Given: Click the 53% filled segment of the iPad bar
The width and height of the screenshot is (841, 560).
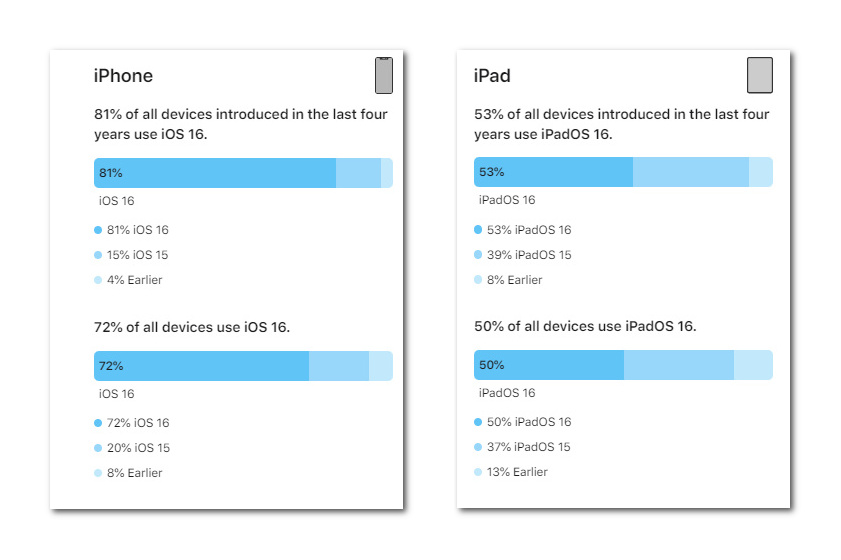Looking at the screenshot, I should (553, 172).
